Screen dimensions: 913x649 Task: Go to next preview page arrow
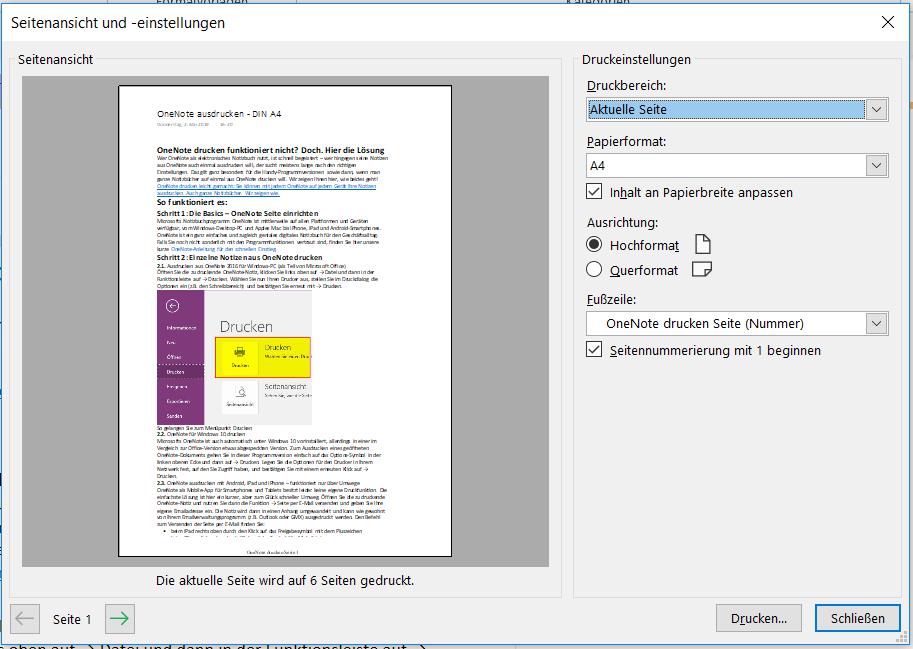coord(120,618)
